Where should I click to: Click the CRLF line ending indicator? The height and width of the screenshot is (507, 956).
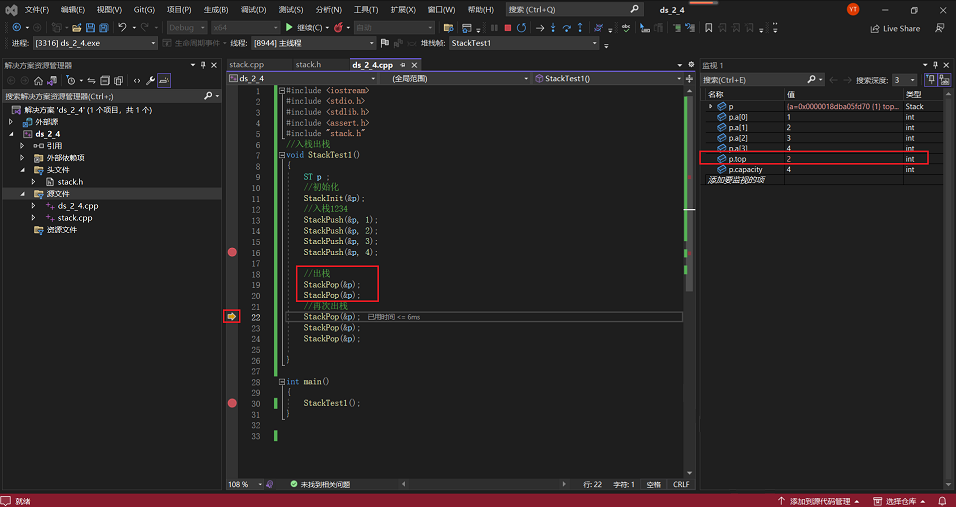681,484
